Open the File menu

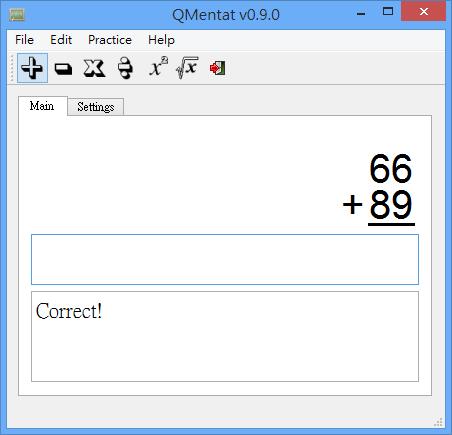pos(24,40)
